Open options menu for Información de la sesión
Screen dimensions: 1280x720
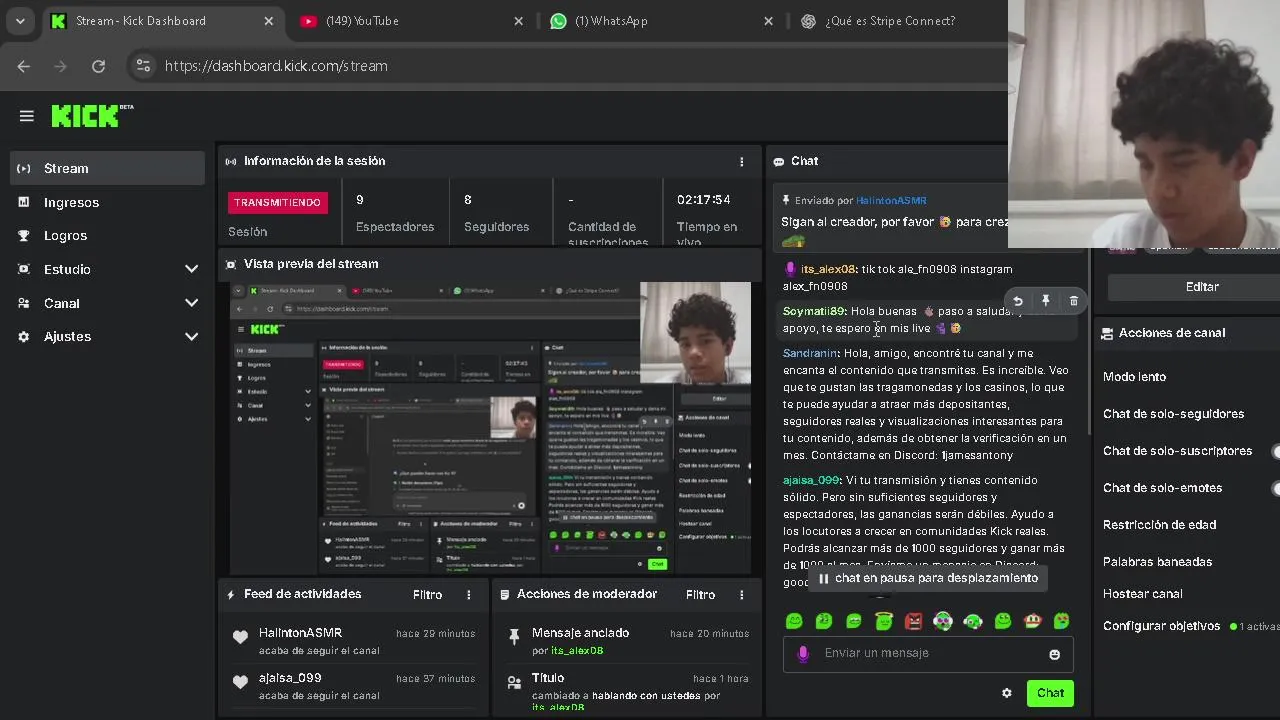coord(741,161)
